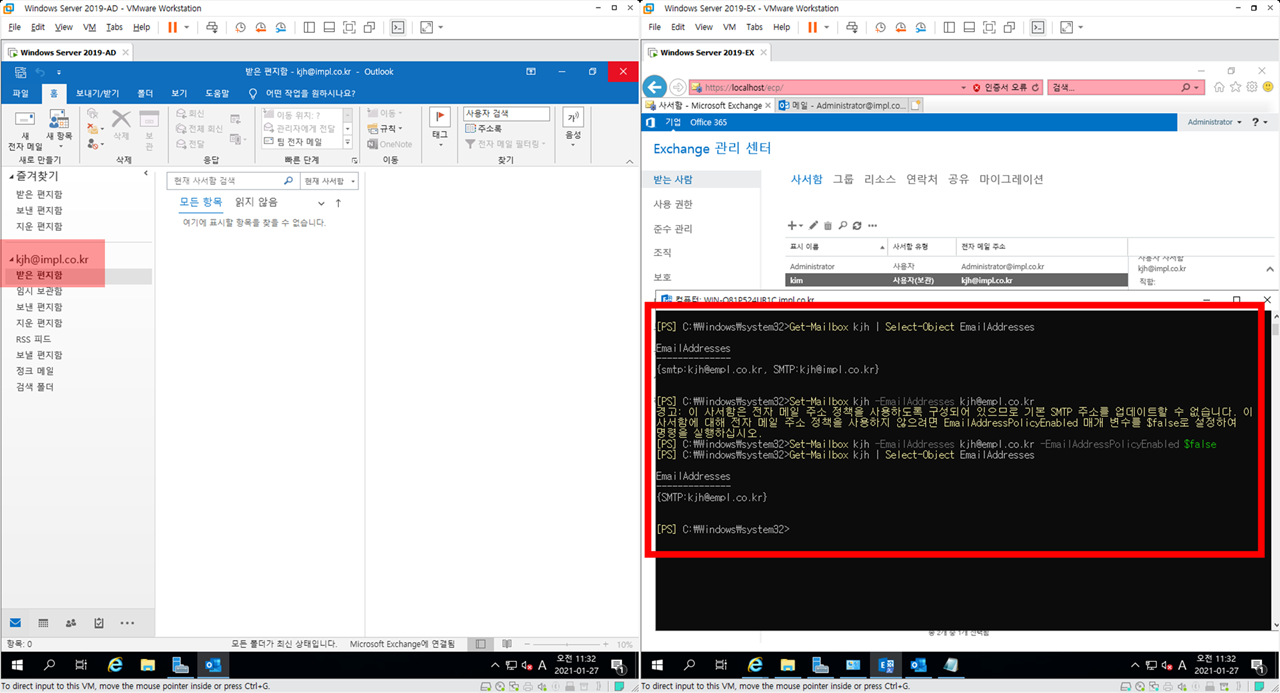Open the Migration (마이그레이션) tab in Exchange
1280x693 pixels.
1011,179
